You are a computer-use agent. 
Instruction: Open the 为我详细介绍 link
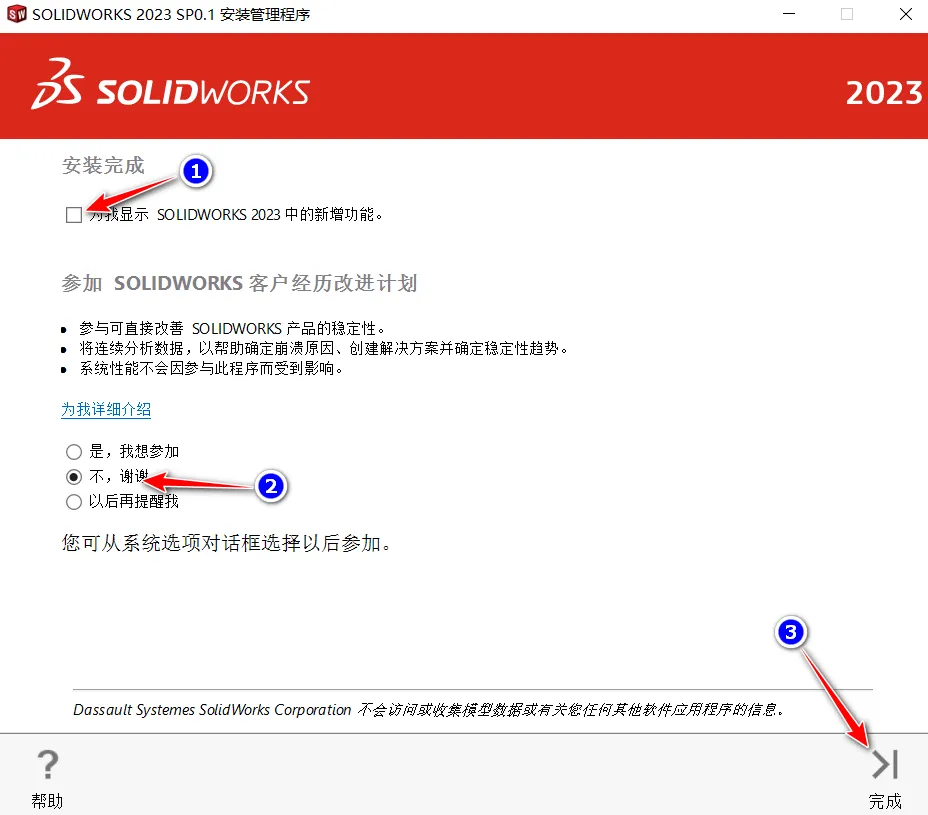click(106, 409)
